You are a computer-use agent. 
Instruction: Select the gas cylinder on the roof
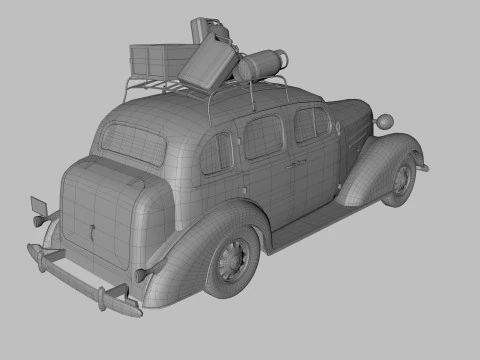(x=261, y=65)
